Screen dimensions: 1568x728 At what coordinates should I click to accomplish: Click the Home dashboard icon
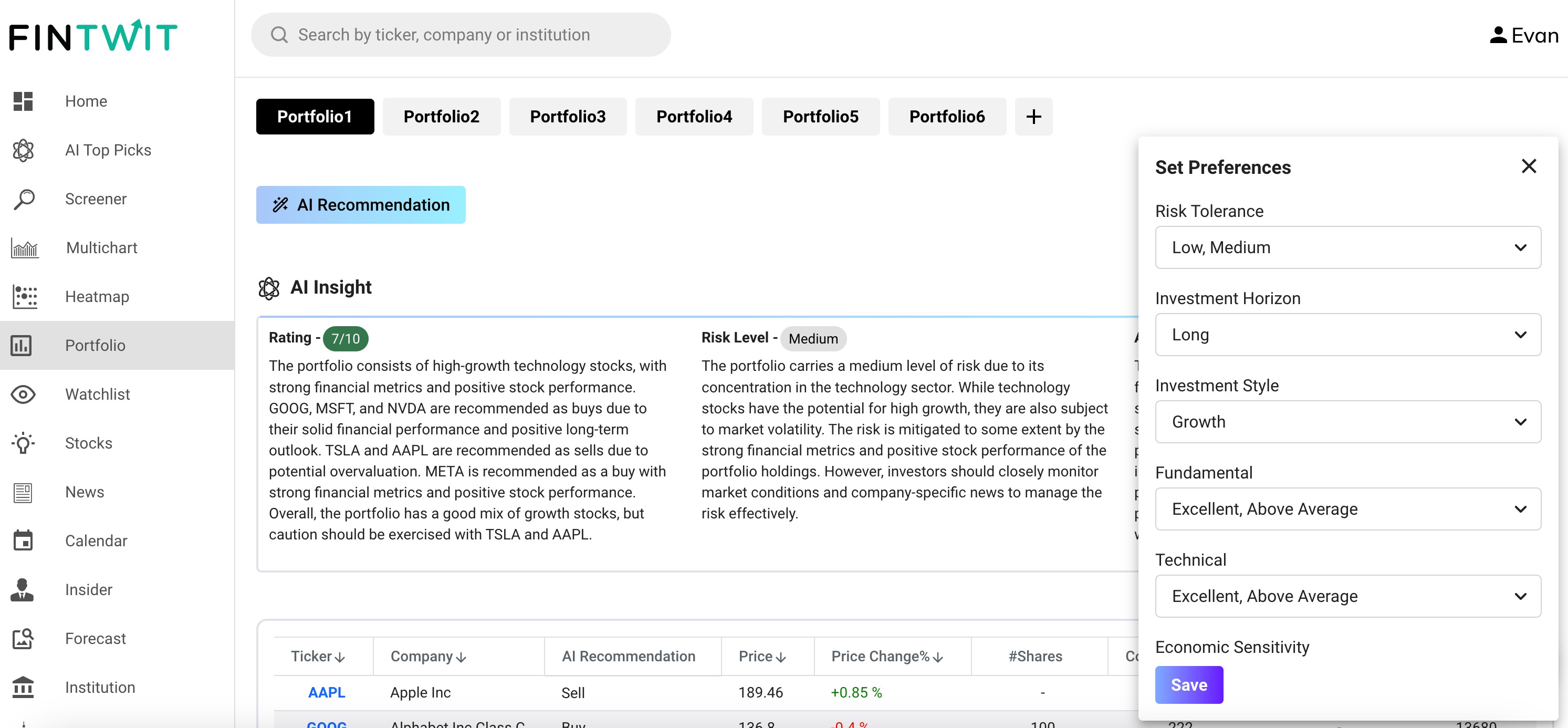pos(23,101)
